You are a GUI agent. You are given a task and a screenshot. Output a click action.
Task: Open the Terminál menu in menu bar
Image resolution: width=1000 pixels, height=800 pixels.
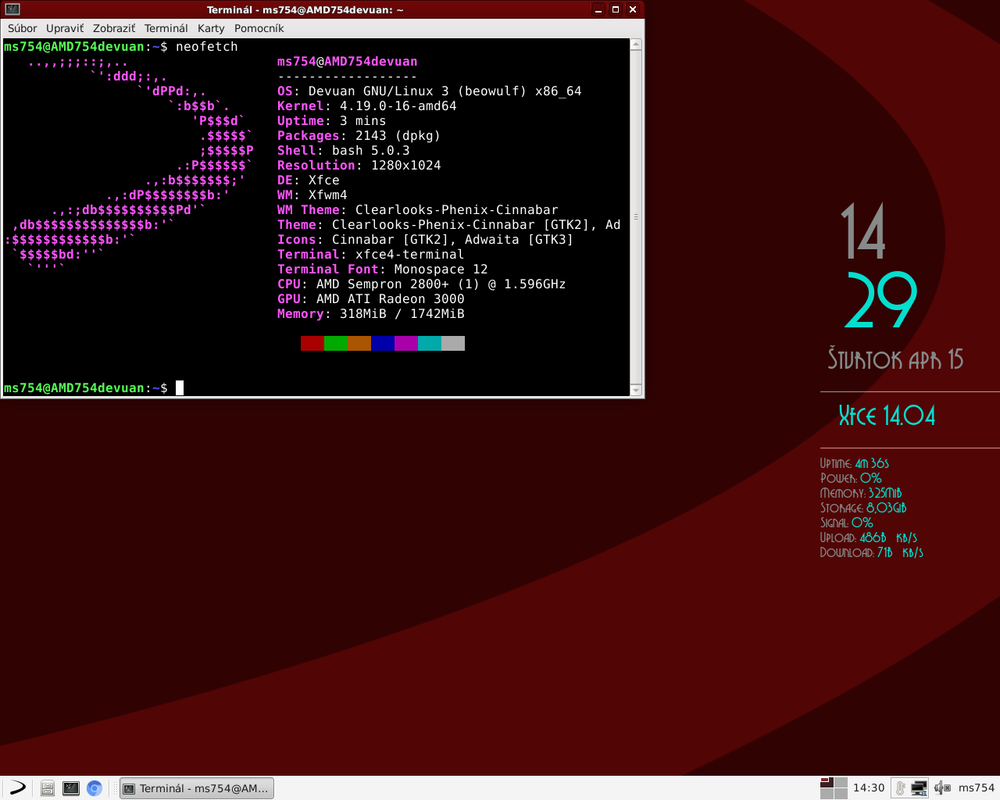[166, 28]
